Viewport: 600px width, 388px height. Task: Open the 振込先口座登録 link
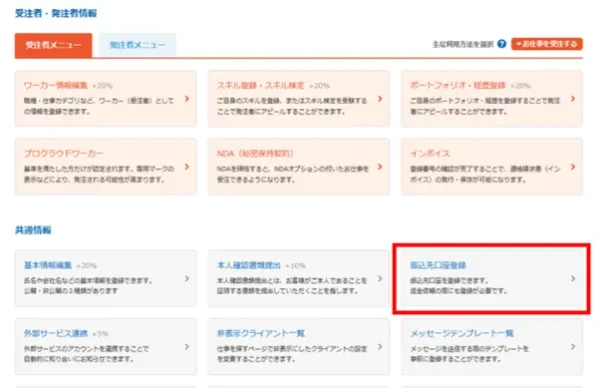pyautogui.click(x=438, y=265)
